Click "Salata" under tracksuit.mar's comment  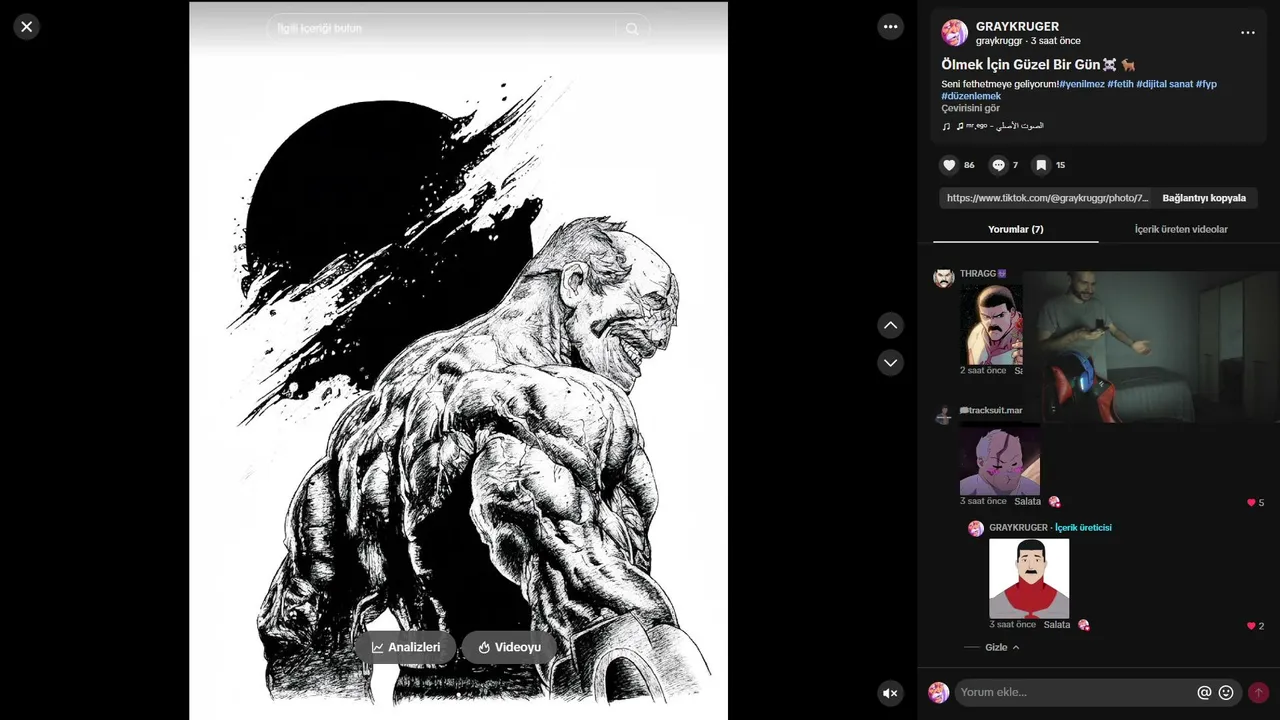point(1027,501)
